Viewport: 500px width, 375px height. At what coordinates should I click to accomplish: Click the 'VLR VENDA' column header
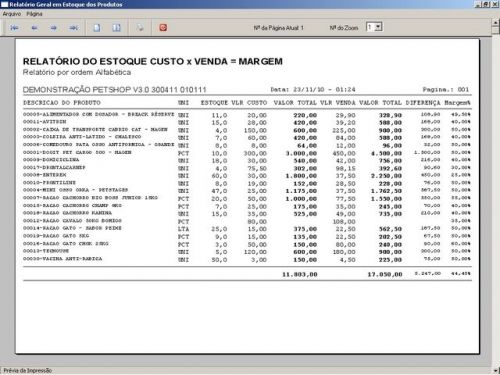(338, 103)
